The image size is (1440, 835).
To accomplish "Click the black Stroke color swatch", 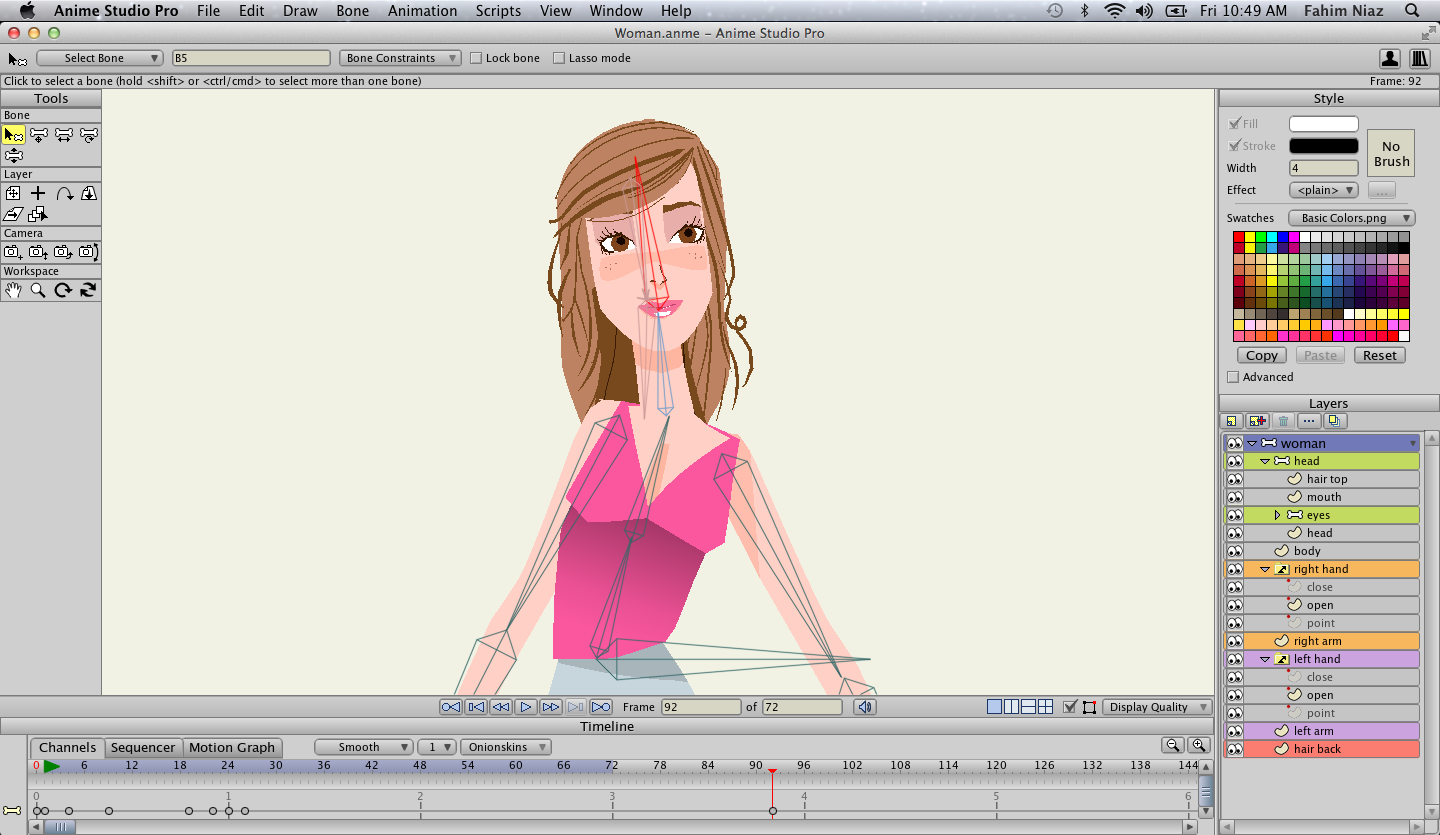I will pos(1323,146).
